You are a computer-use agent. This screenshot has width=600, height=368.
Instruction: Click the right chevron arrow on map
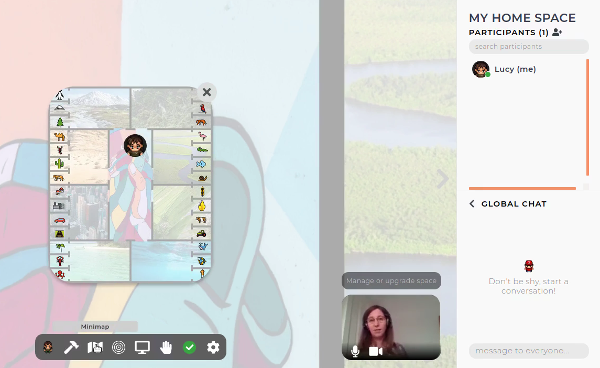(442, 179)
